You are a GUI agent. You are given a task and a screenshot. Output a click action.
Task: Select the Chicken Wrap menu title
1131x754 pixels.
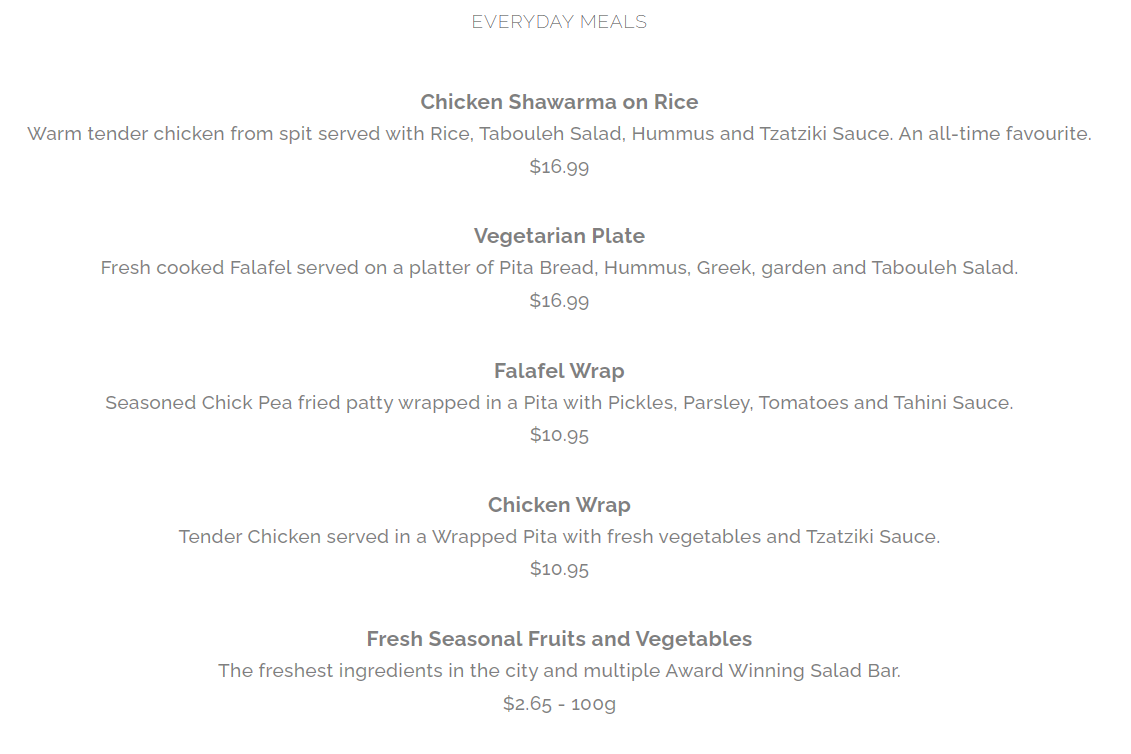559,505
